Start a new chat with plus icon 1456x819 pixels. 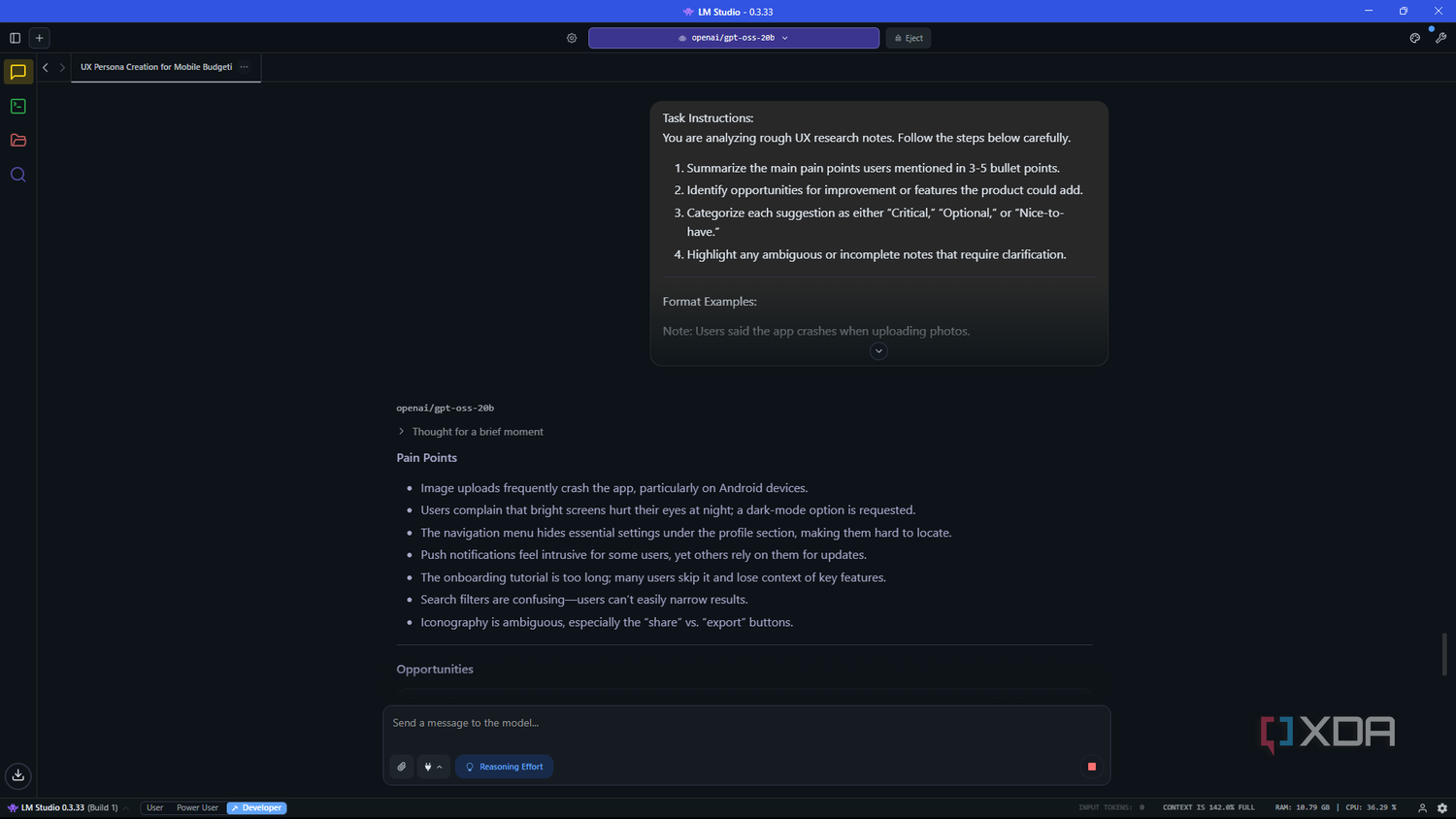[40, 38]
